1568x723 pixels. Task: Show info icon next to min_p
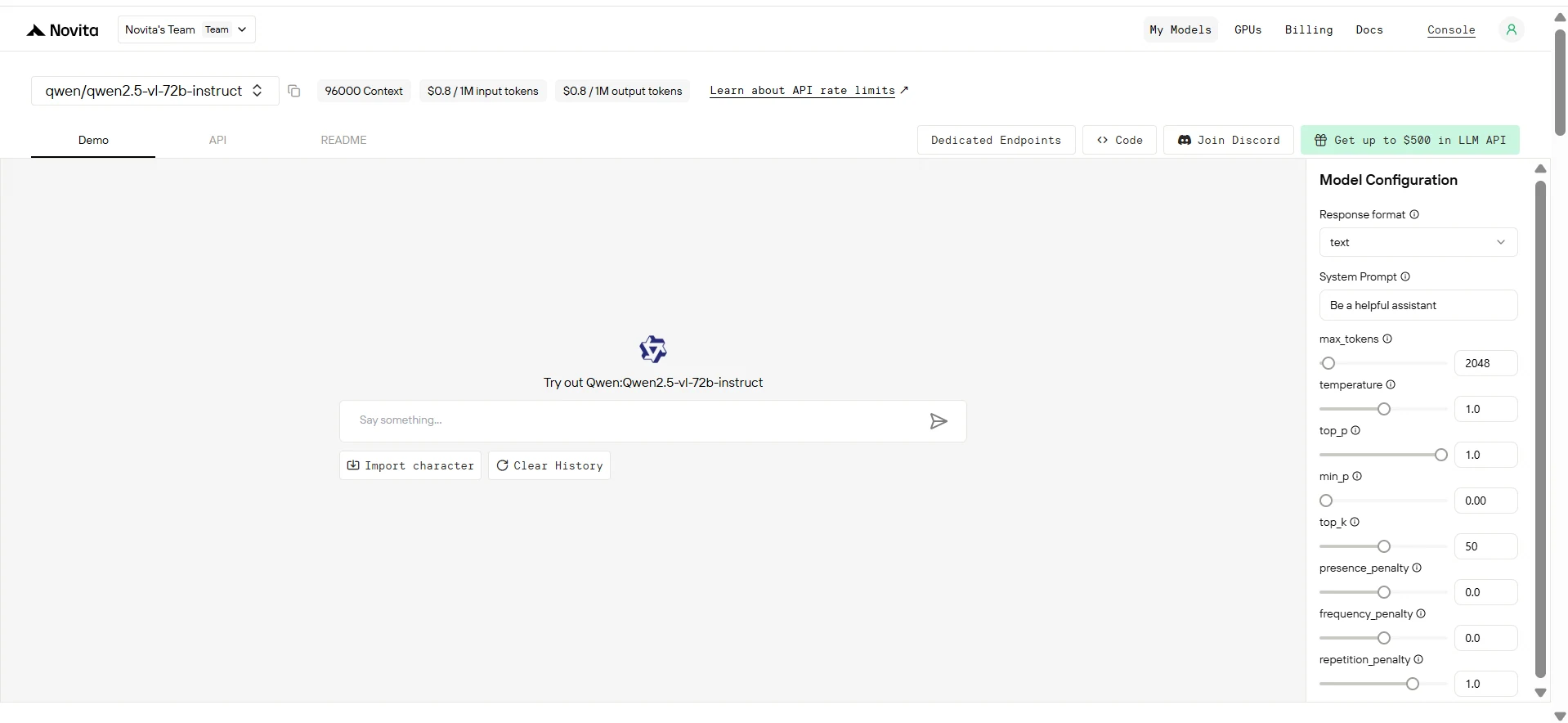(x=1357, y=476)
